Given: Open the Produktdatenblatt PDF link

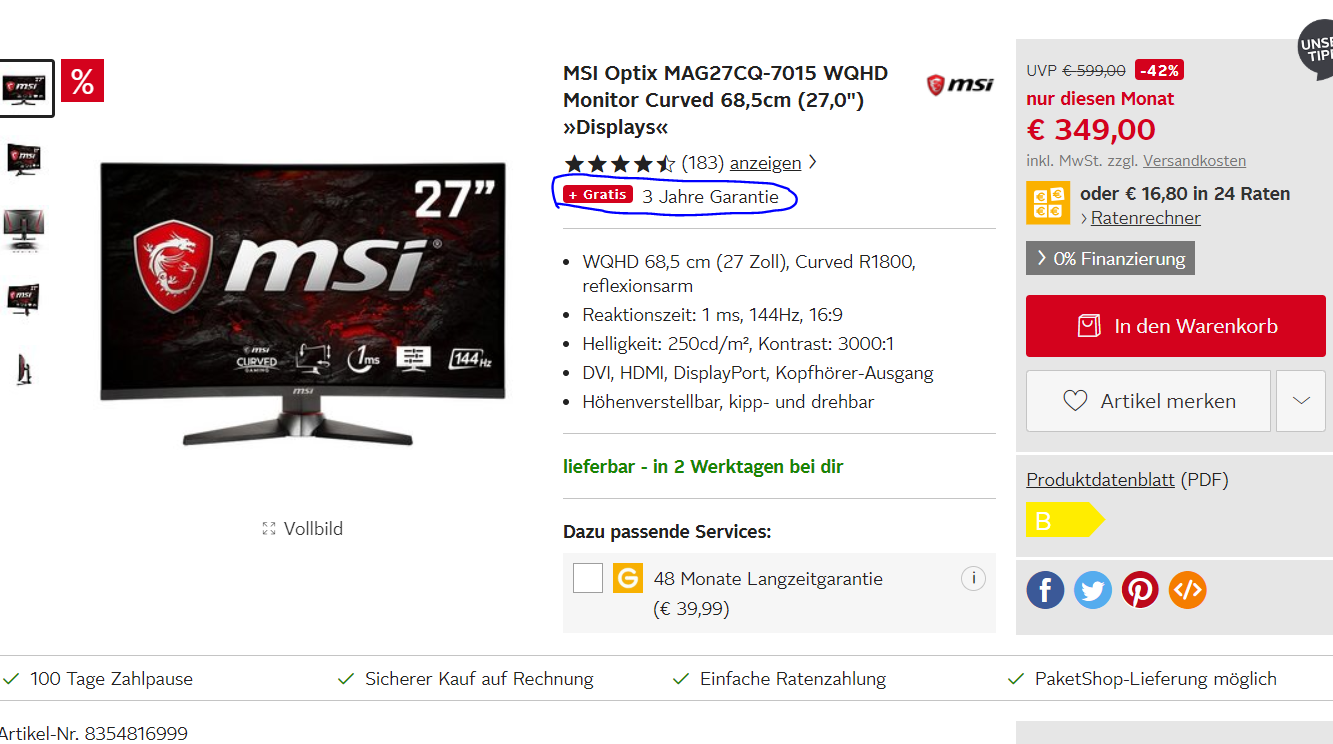Looking at the screenshot, I should point(1100,480).
